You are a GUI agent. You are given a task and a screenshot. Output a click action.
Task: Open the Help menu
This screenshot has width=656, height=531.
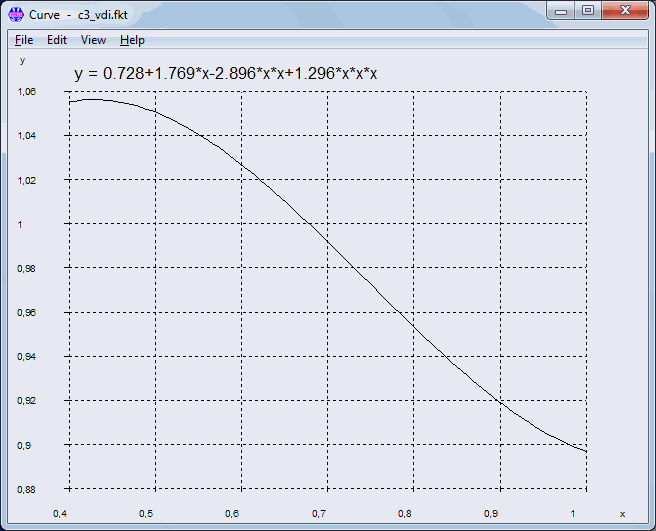coord(132,40)
